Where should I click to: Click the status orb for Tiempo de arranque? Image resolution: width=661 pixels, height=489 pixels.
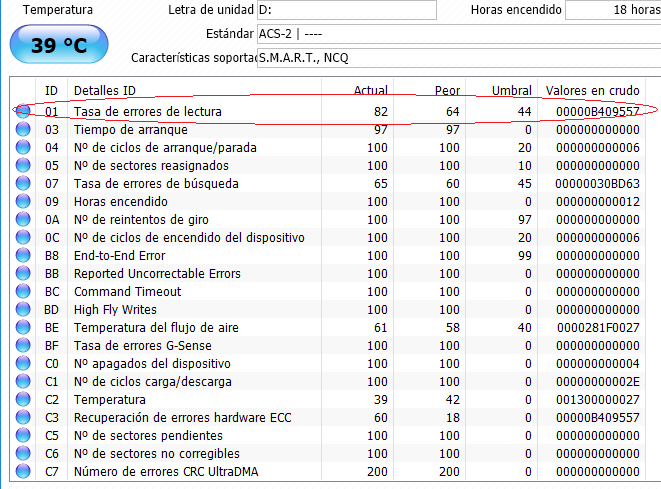click(x=23, y=129)
